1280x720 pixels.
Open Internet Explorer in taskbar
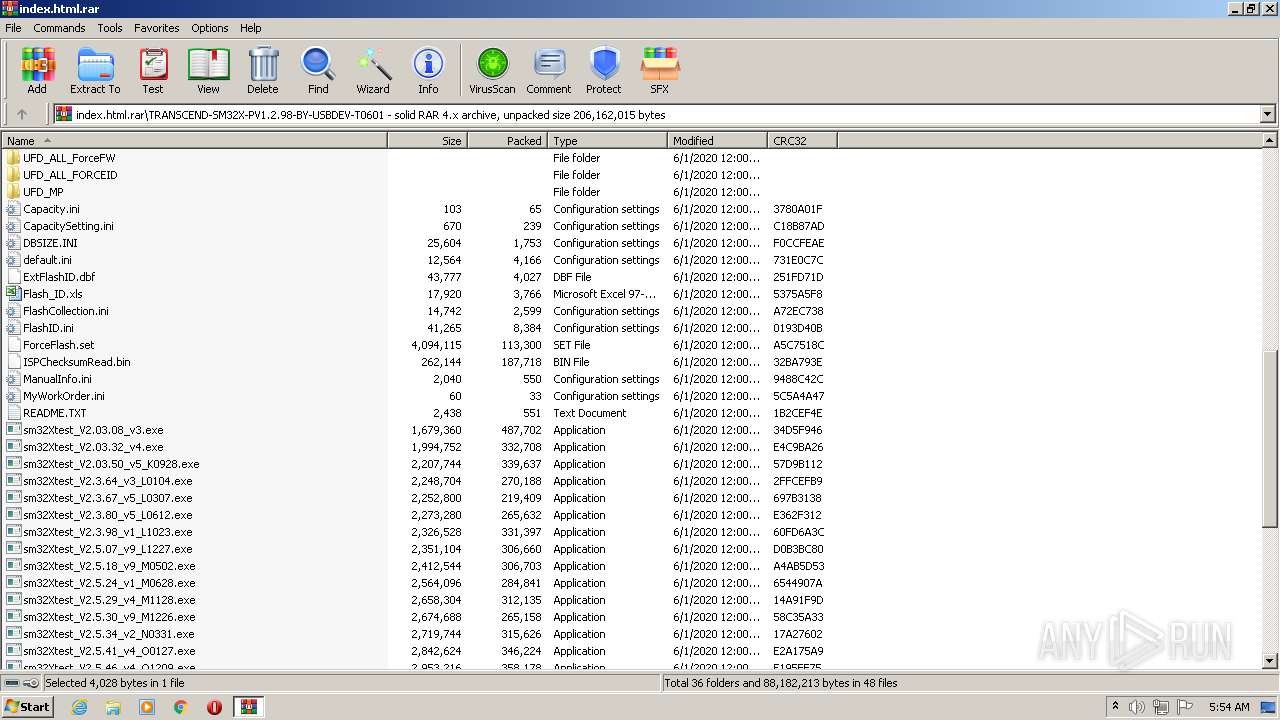(x=79, y=707)
